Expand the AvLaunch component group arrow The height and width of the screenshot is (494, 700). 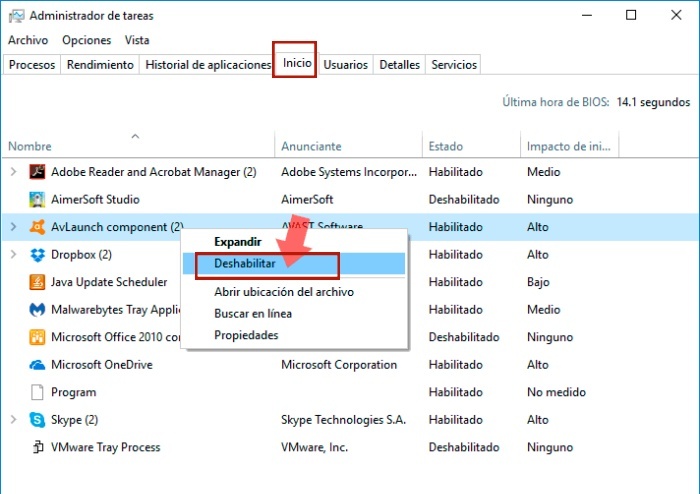13,227
